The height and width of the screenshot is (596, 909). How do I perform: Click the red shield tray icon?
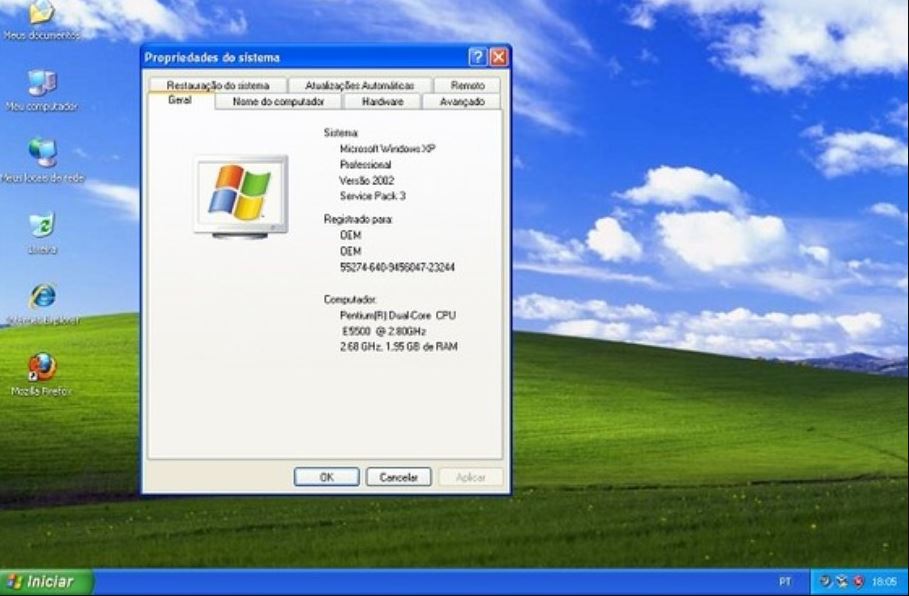[x=859, y=581]
